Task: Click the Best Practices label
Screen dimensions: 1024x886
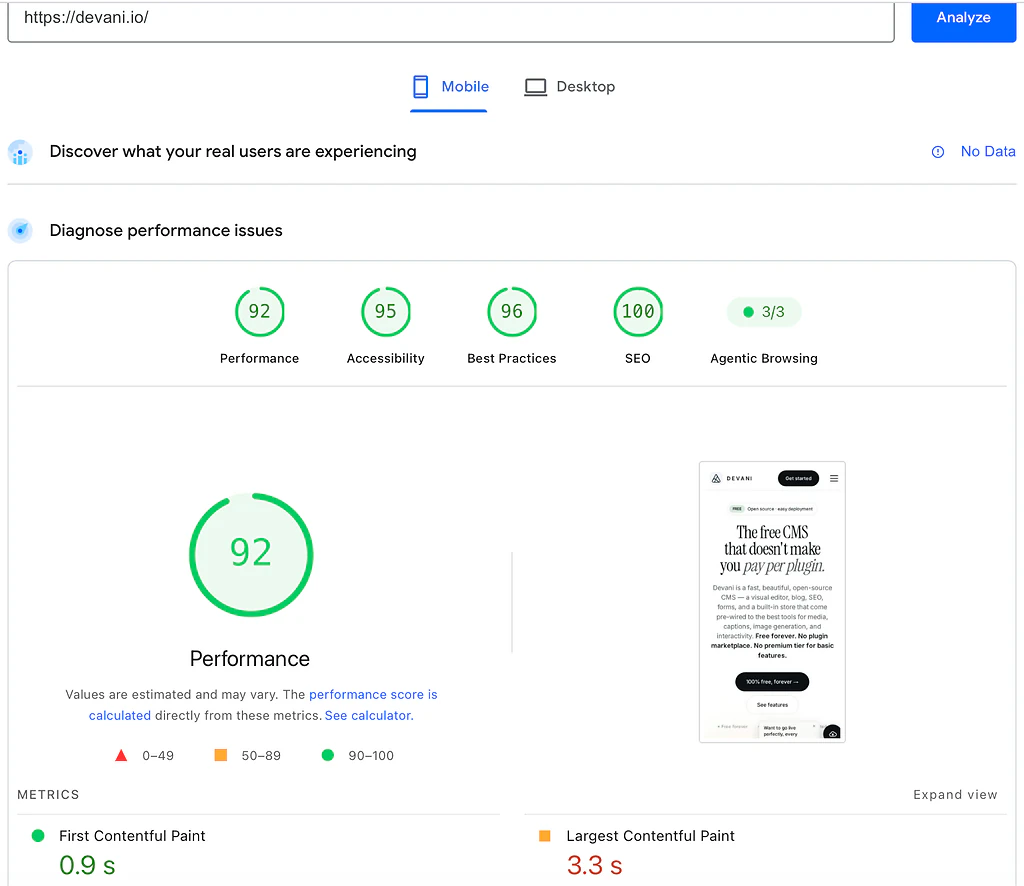Action: coord(511,358)
